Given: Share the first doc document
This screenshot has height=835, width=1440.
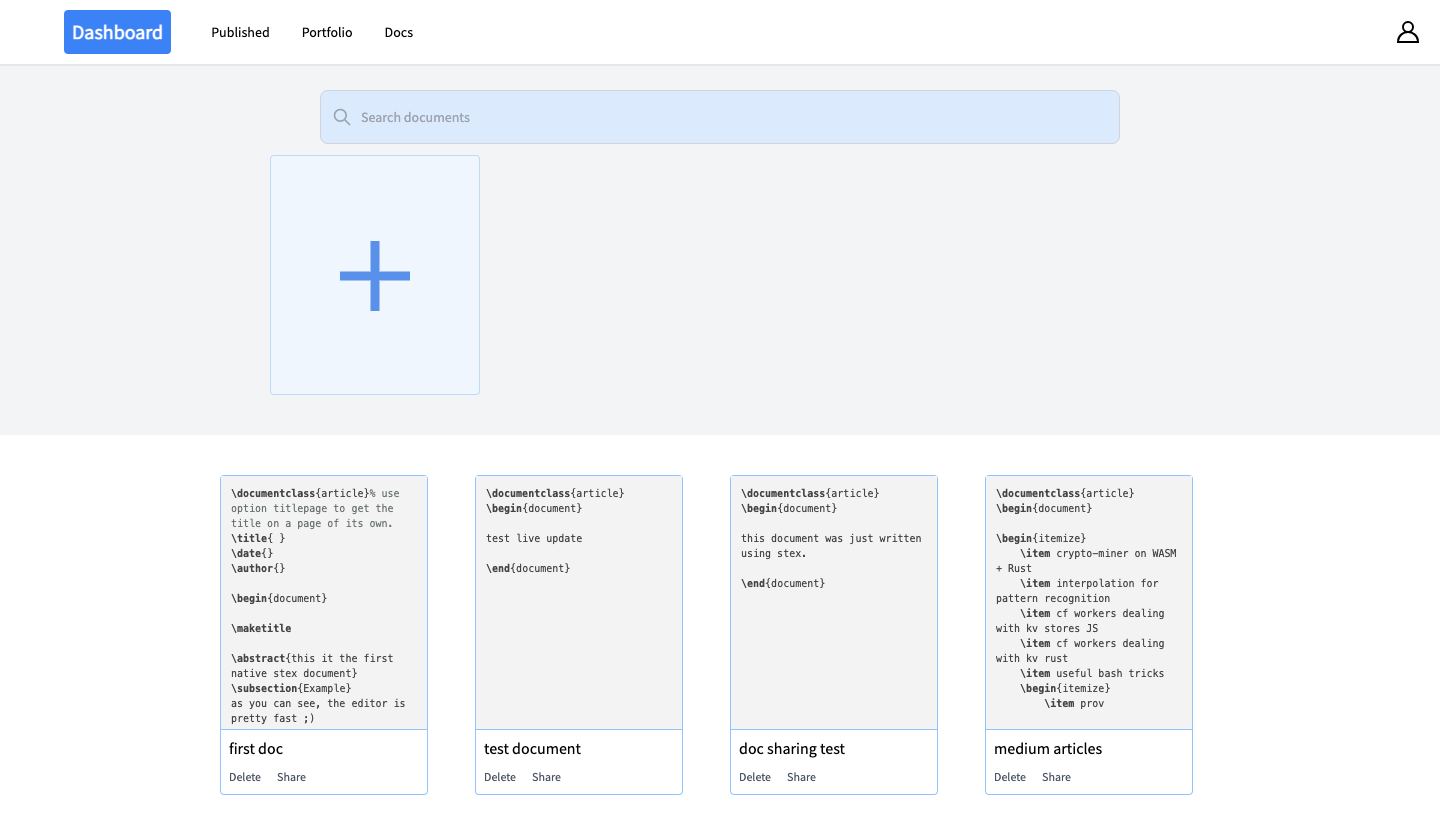Looking at the screenshot, I should (291, 777).
